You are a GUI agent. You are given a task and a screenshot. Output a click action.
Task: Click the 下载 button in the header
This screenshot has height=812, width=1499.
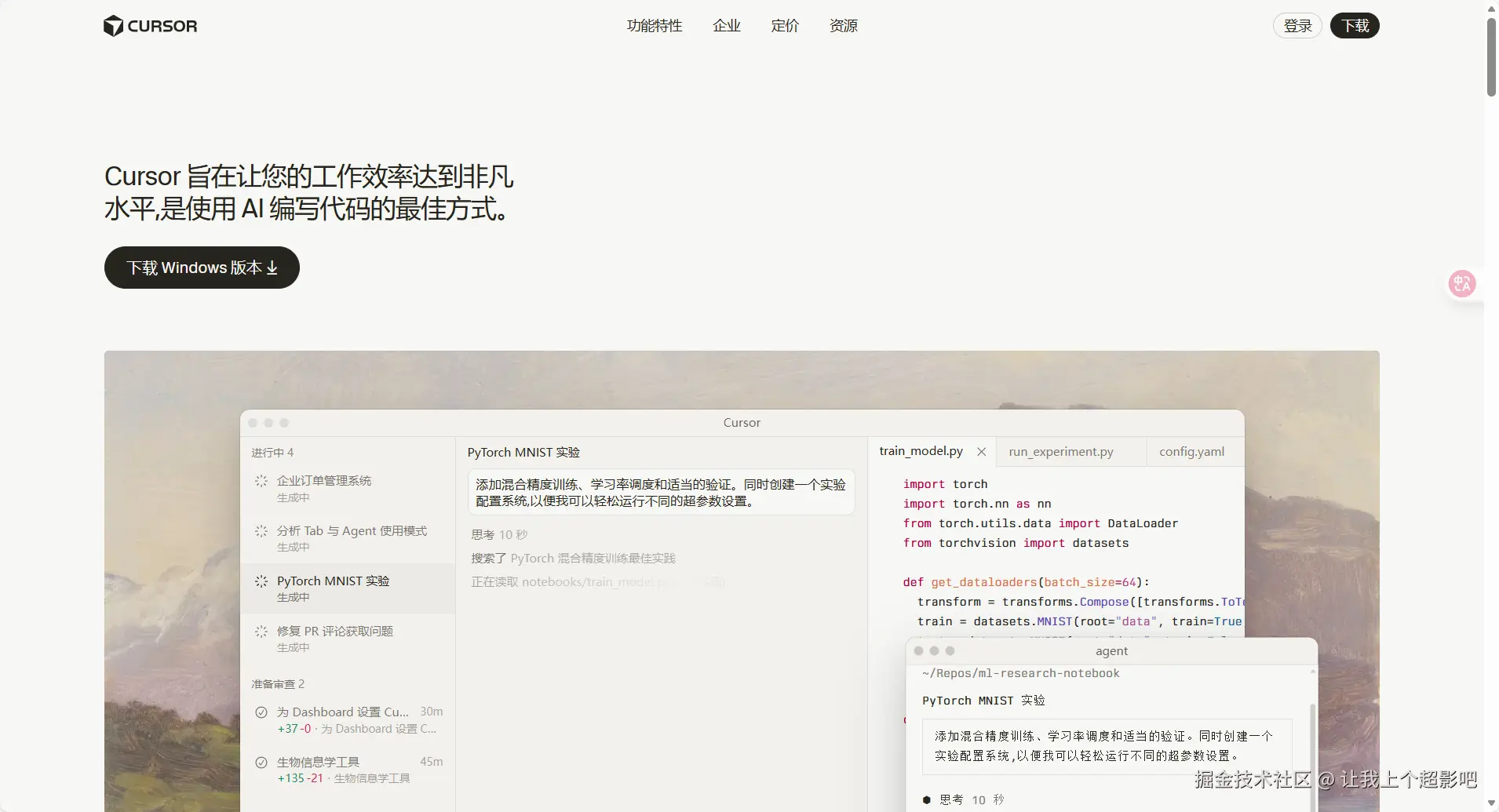pyautogui.click(x=1355, y=26)
